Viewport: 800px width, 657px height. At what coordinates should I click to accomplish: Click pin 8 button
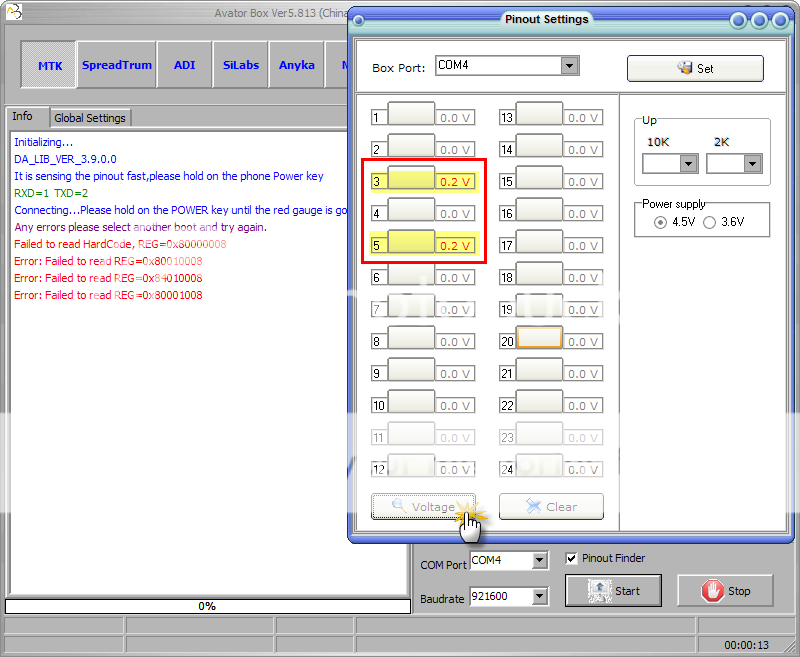[411, 337]
